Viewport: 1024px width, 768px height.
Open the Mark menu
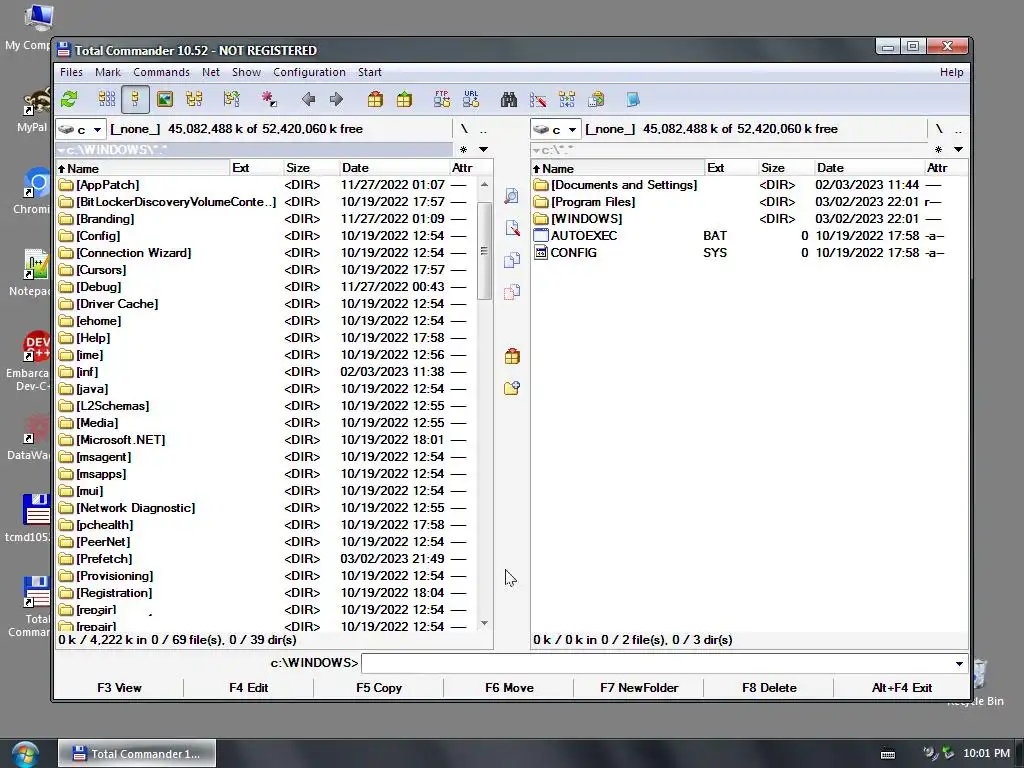pyautogui.click(x=108, y=72)
